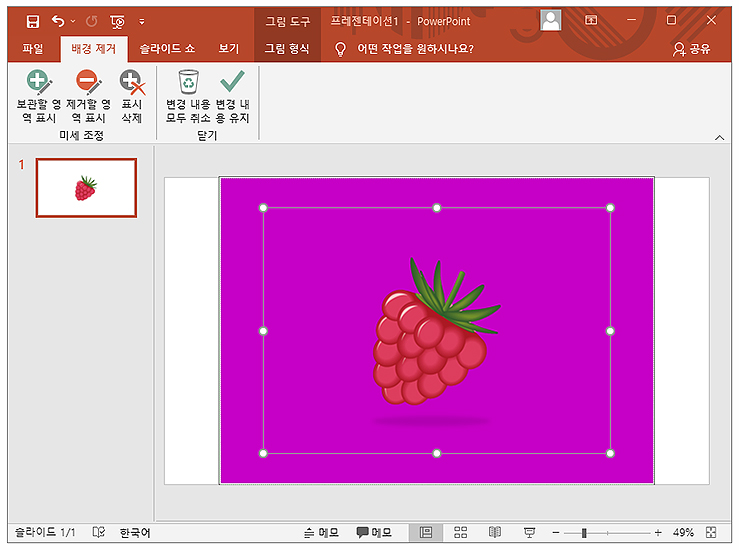
Task: Click the bottom-middle marquee handle
Action: pos(437,453)
